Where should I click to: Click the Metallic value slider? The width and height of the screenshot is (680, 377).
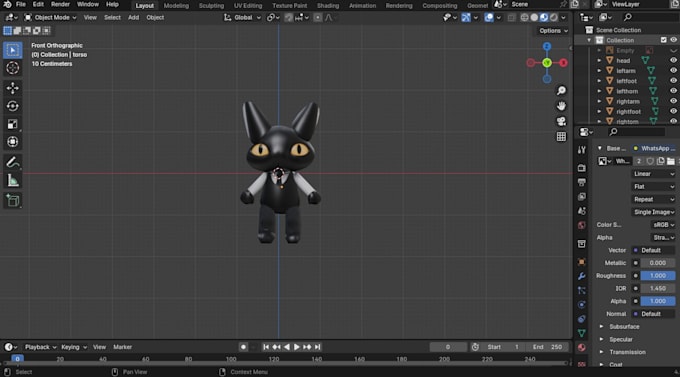point(658,263)
